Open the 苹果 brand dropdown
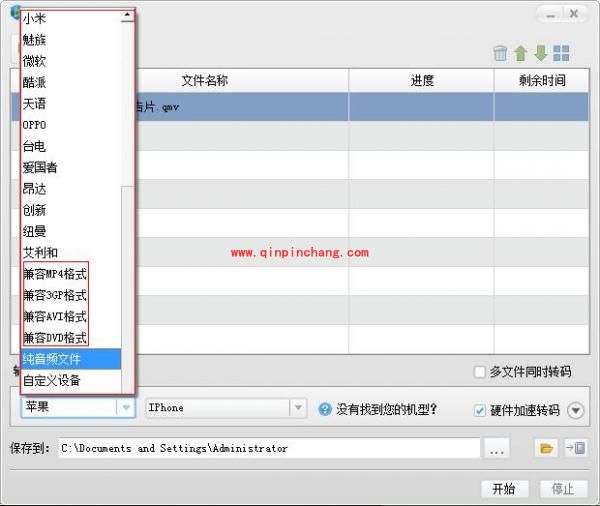Image resolution: width=600 pixels, height=506 pixels. pyautogui.click(x=78, y=407)
